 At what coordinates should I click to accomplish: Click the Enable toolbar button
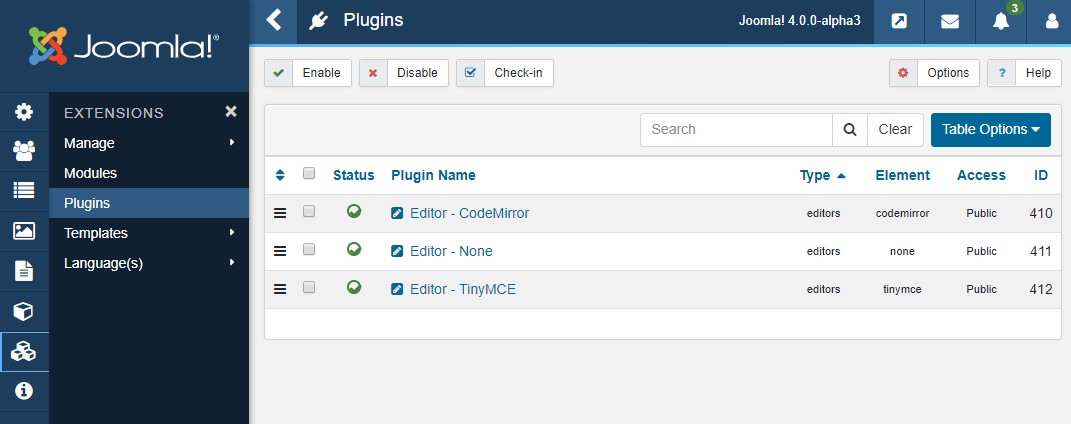tap(308, 73)
